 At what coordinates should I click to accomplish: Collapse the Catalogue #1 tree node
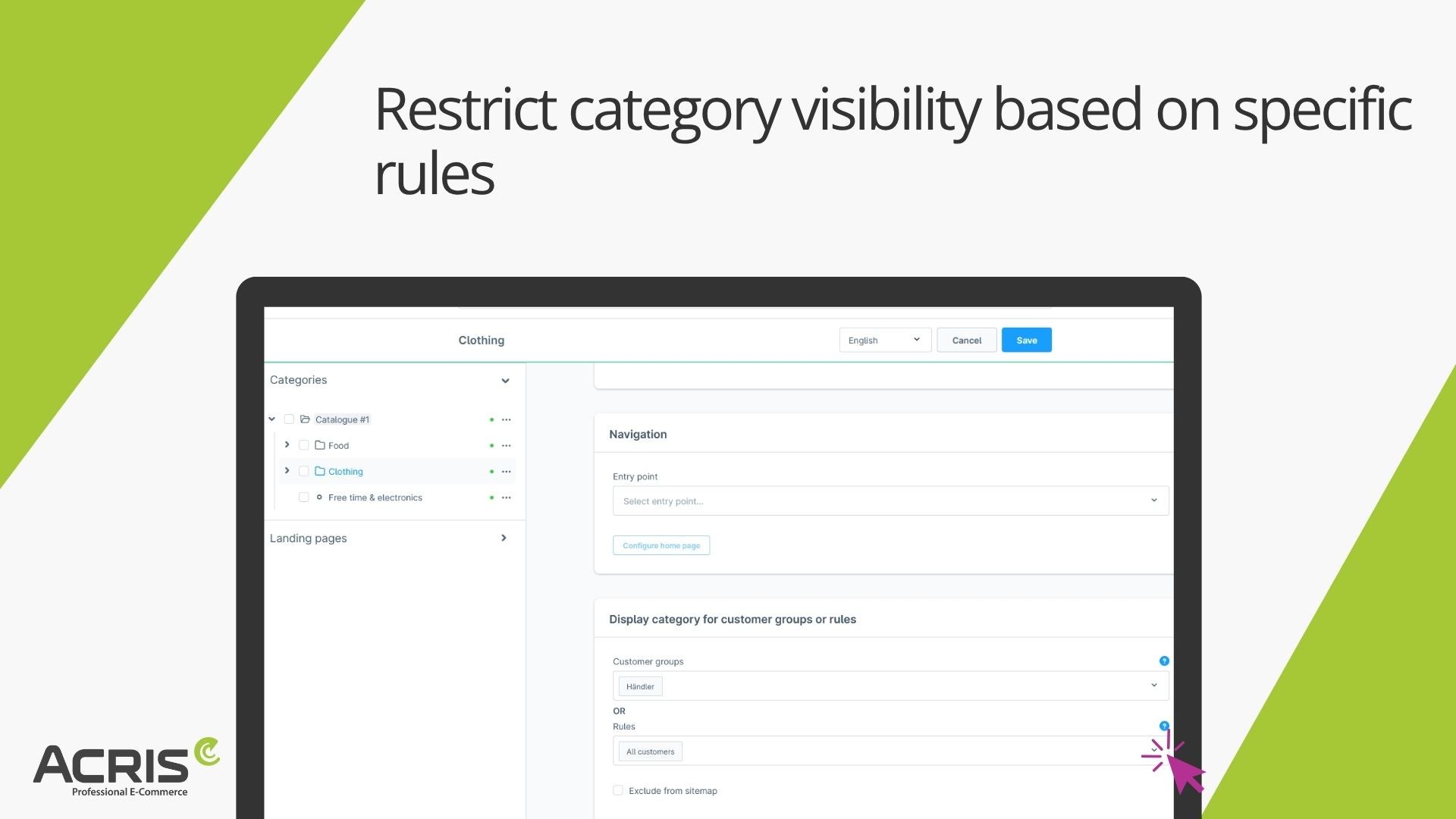[271, 419]
